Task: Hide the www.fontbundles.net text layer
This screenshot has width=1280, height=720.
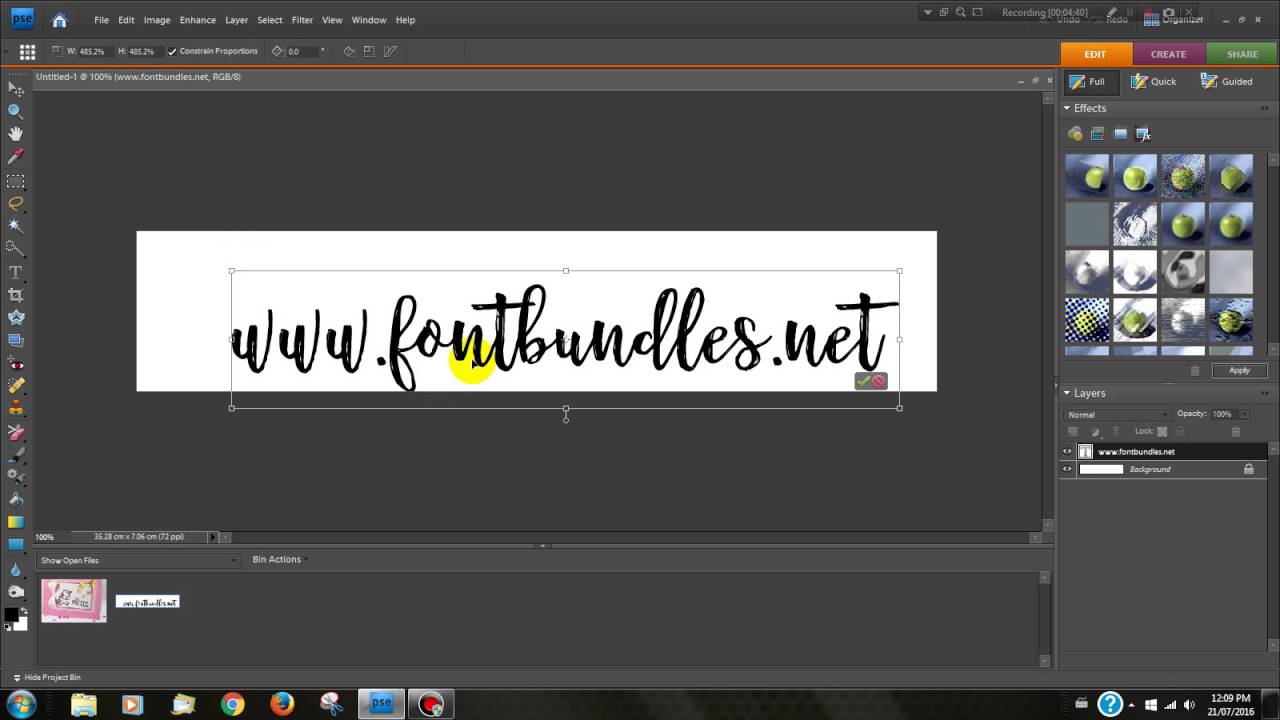Action: click(x=1067, y=451)
